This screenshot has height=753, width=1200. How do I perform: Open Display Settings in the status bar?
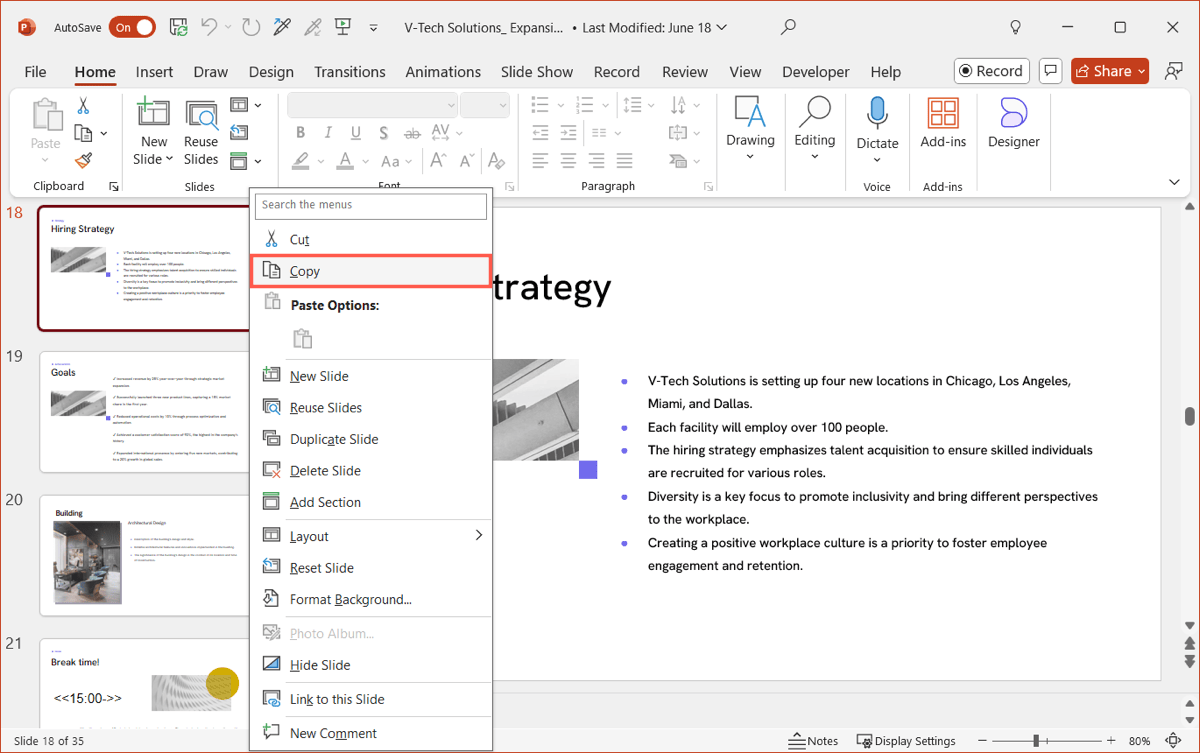(906, 741)
